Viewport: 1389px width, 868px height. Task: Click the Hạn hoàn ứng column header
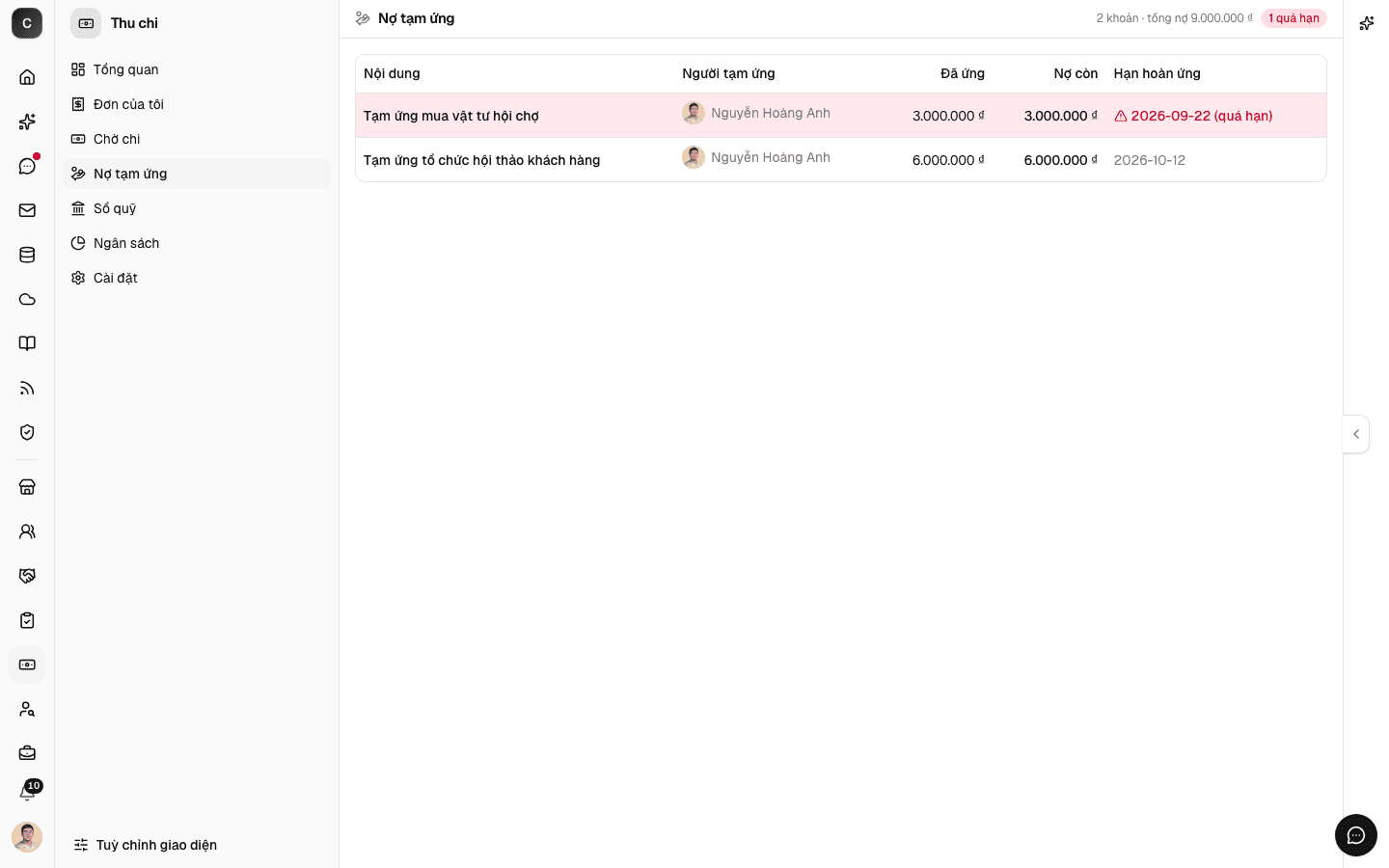click(x=1157, y=73)
